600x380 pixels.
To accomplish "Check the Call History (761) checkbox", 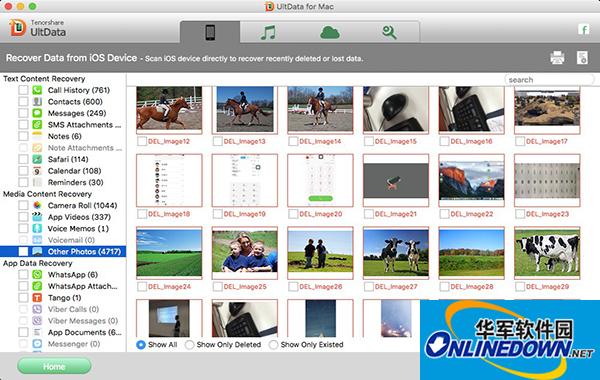I will click(x=23, y=90).
